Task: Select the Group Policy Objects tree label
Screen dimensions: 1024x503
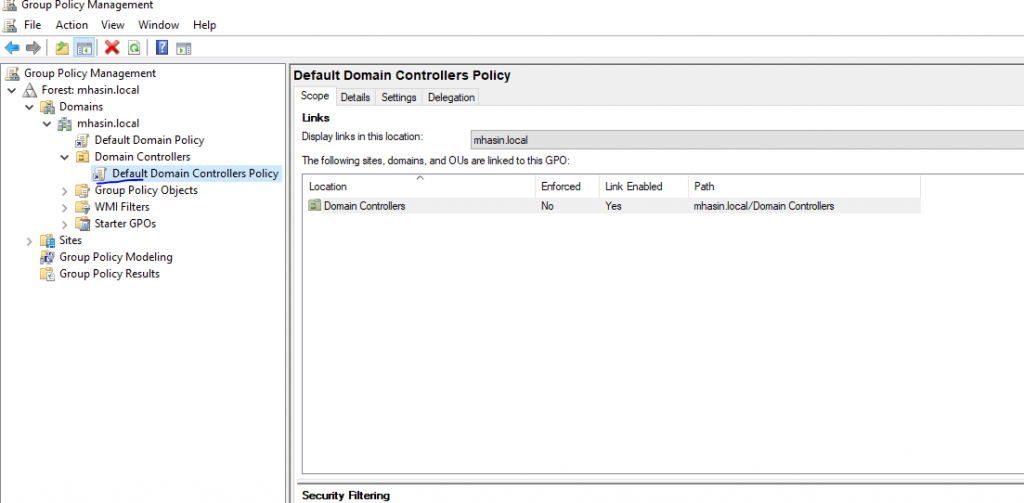Action: pyautogui.click(x=146, y=190)
